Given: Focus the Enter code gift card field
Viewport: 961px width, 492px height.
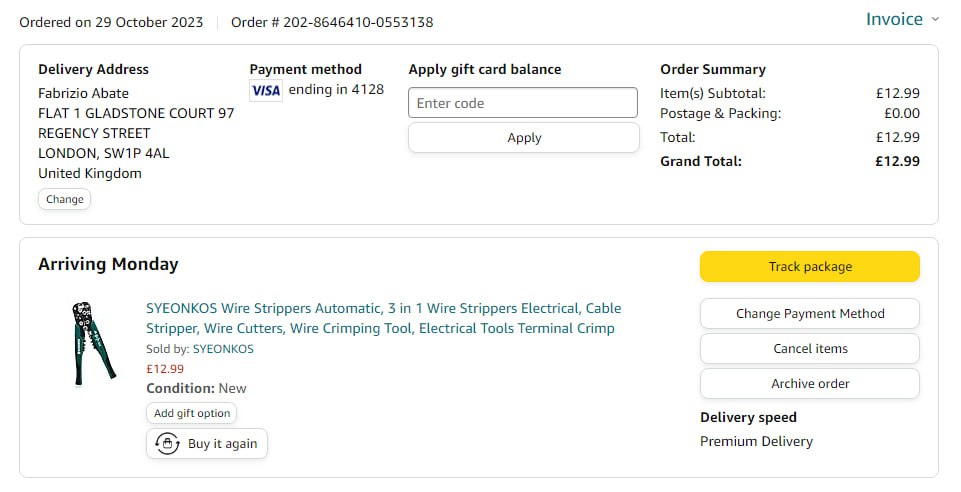Looking at the screenshot, I should click(523, 103).
